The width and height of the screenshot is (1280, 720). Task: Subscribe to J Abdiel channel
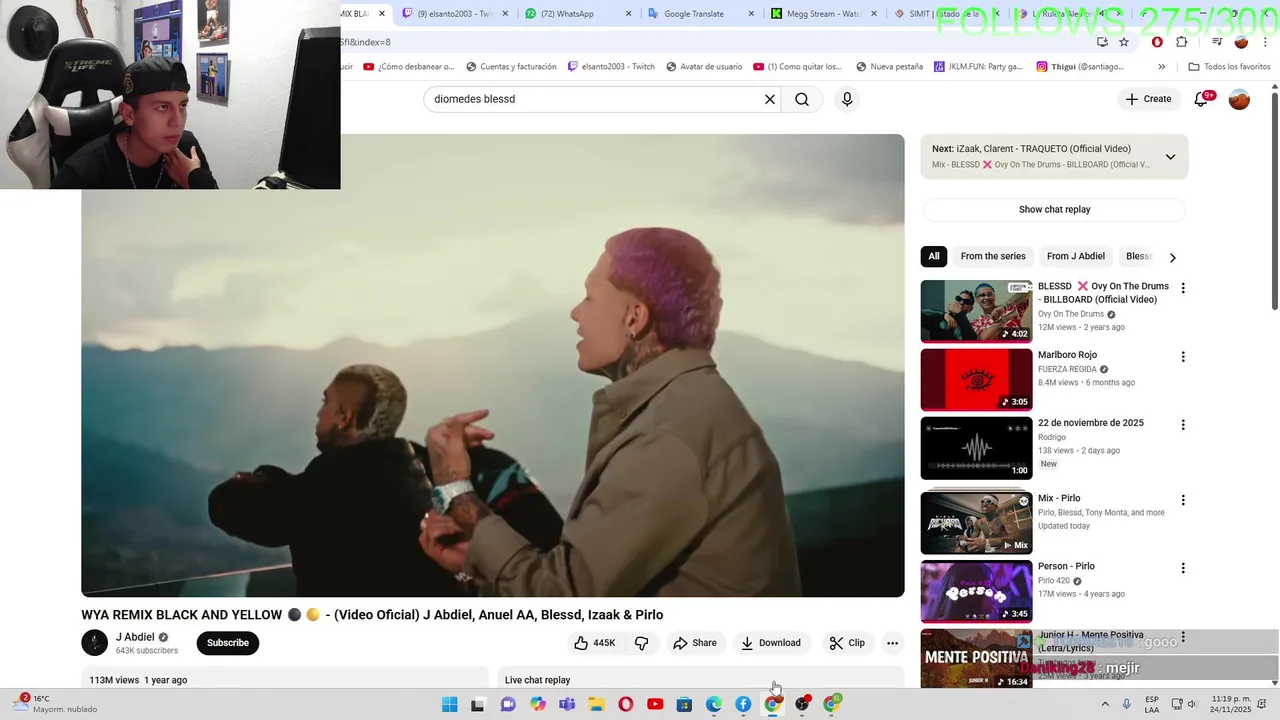click(228, 643)
